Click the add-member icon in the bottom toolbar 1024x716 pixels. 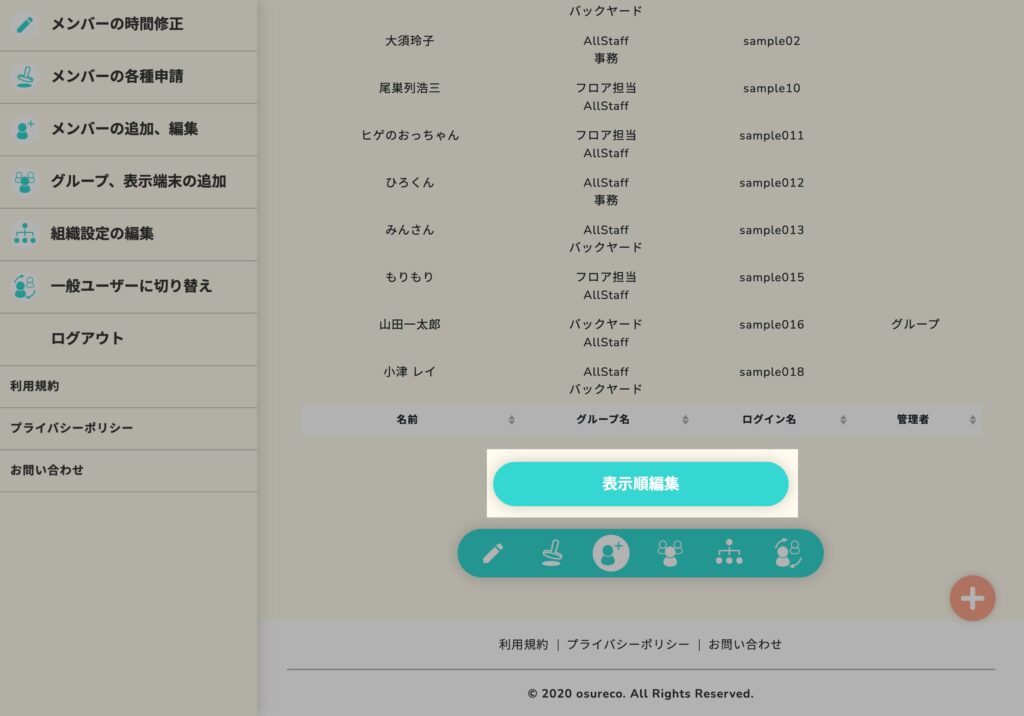click(611, 553)
